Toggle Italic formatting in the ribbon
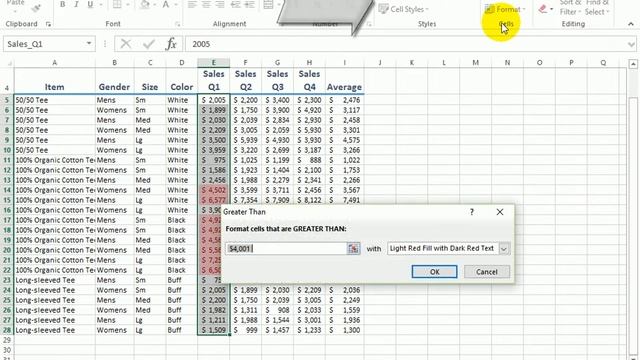Image resolution: width=640 pixels, height=360 pixels. point(76,4)
